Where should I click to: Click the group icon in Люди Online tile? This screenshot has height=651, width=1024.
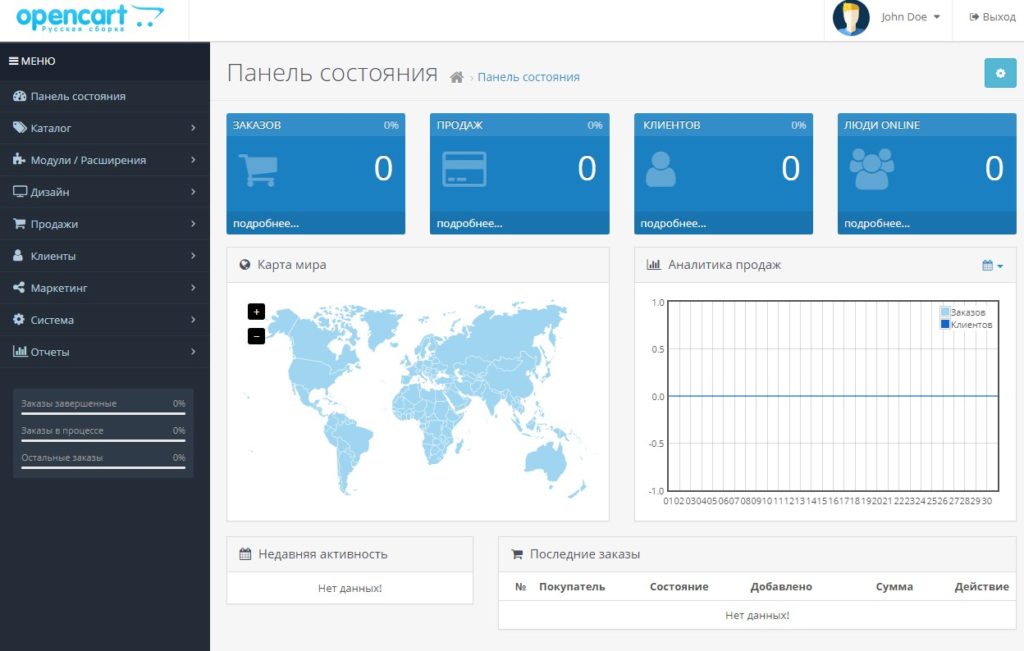tap(871, 169)
